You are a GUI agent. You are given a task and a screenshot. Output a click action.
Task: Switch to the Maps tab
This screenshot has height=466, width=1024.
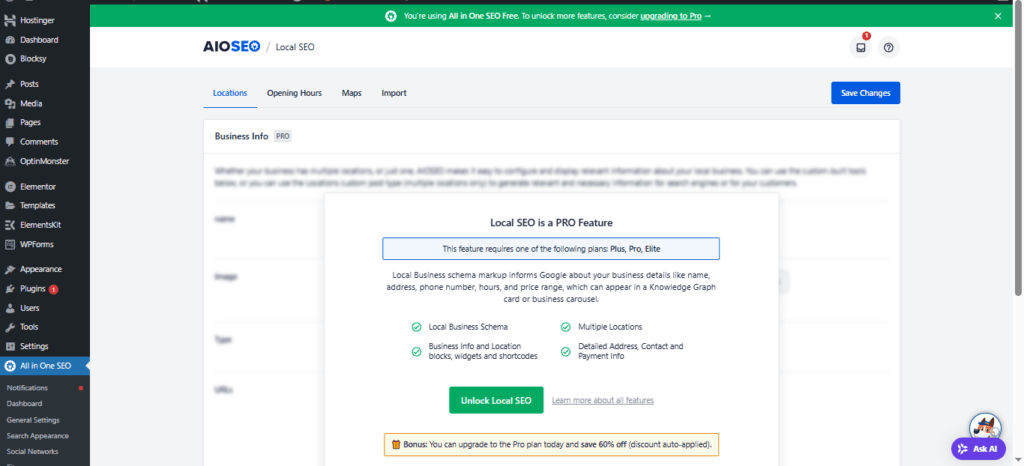click(x=351, y=93)
